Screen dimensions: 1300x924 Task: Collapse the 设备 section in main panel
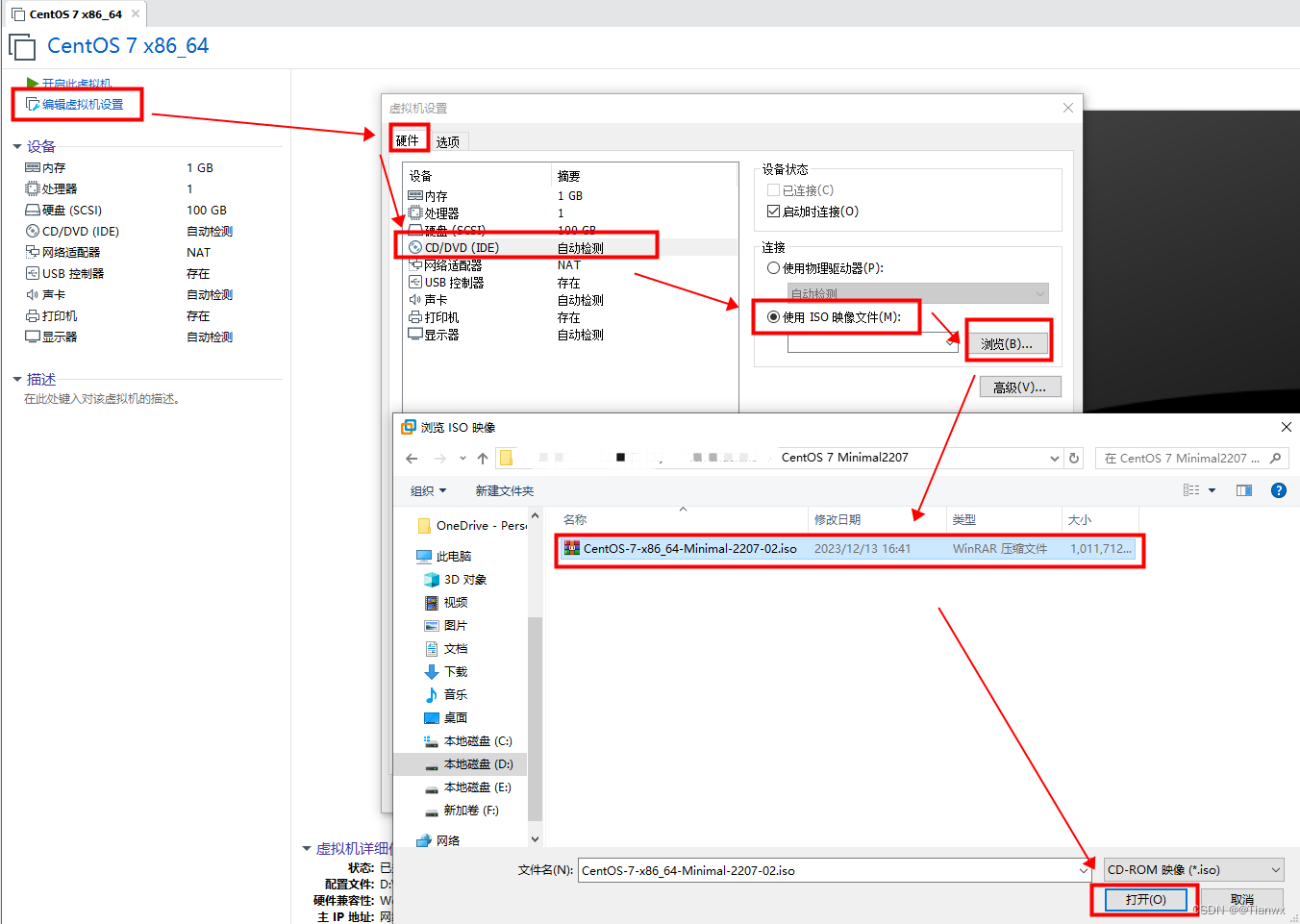click(x=17, y=147)
